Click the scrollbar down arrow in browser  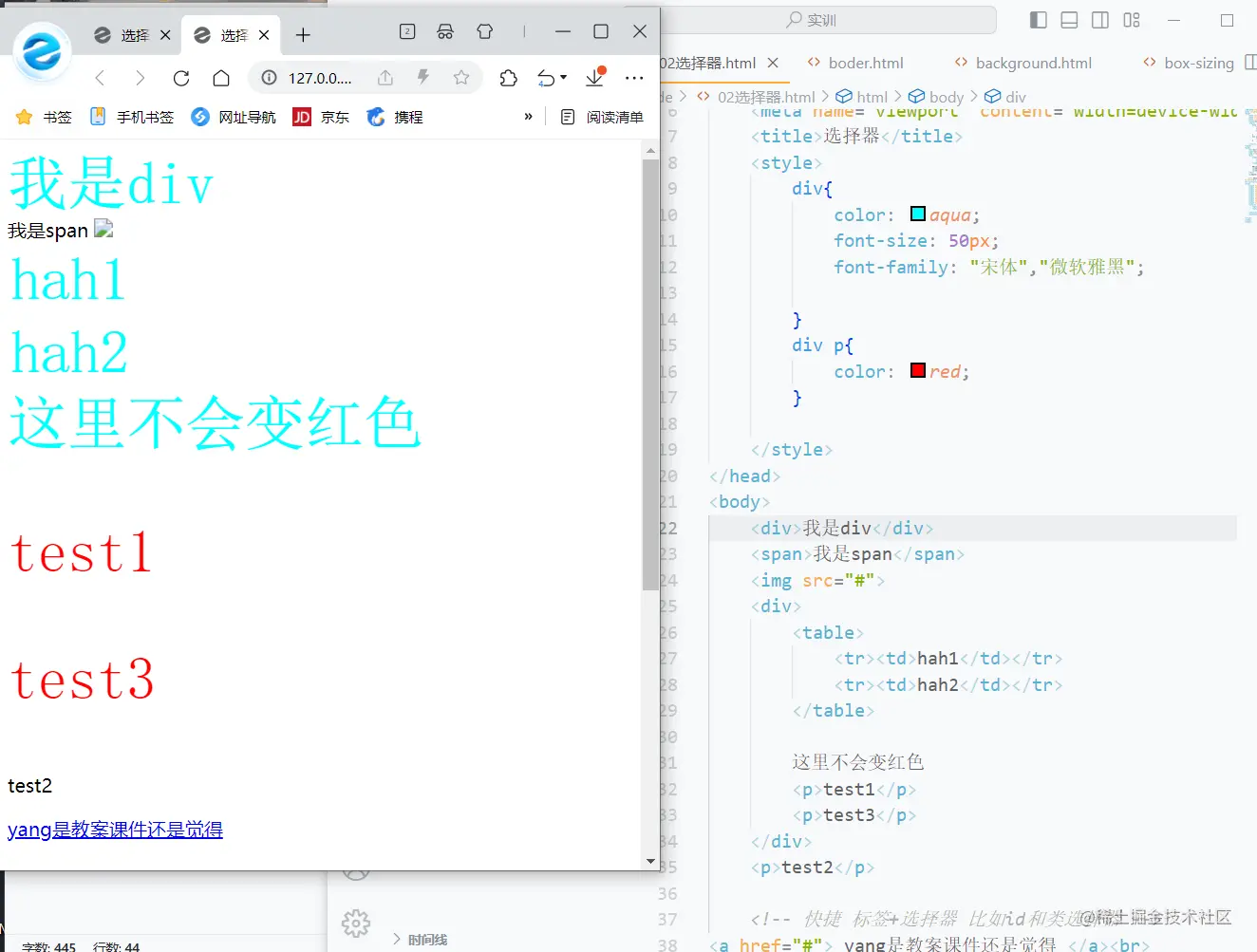coord(650,862)
